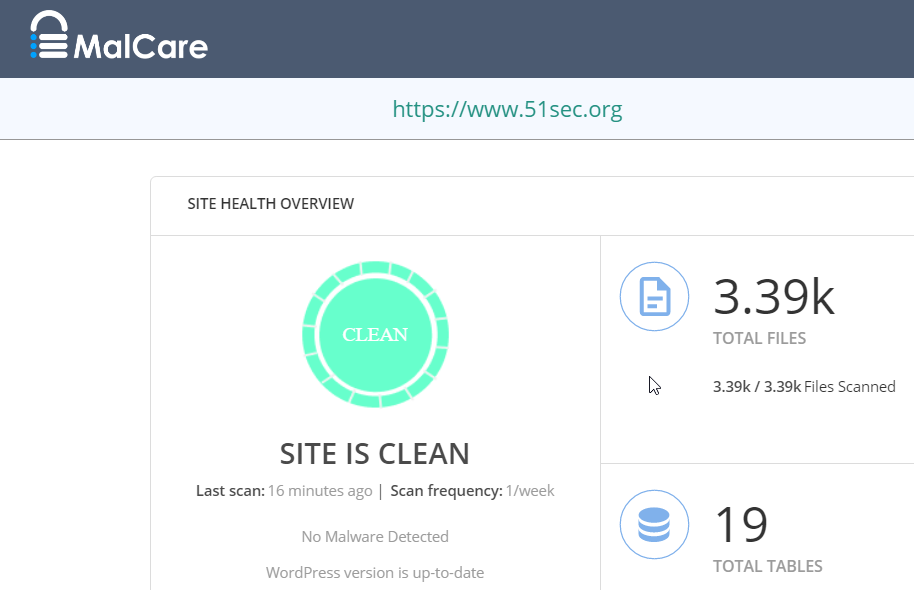914x590 pixels.
Task: Click the green CLEAN status circle
Action: 375,334
